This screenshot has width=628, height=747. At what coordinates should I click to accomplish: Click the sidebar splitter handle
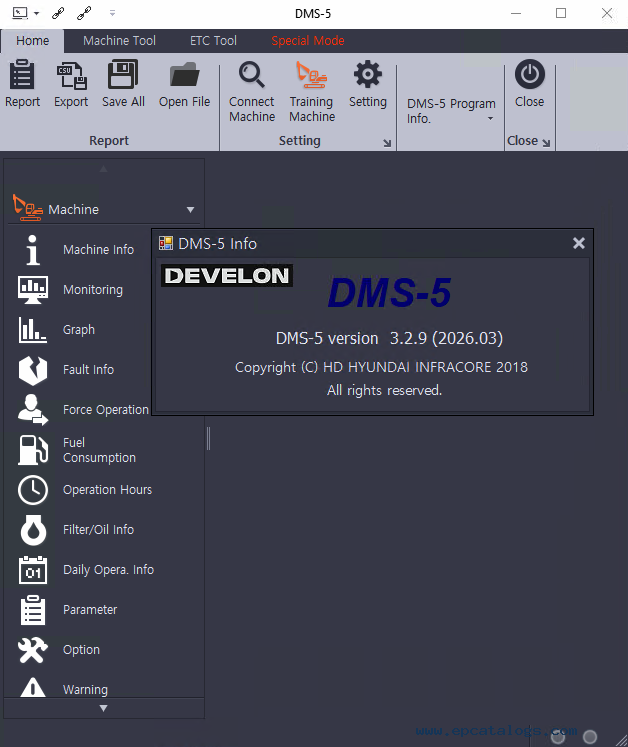click(x=208, y=438)
